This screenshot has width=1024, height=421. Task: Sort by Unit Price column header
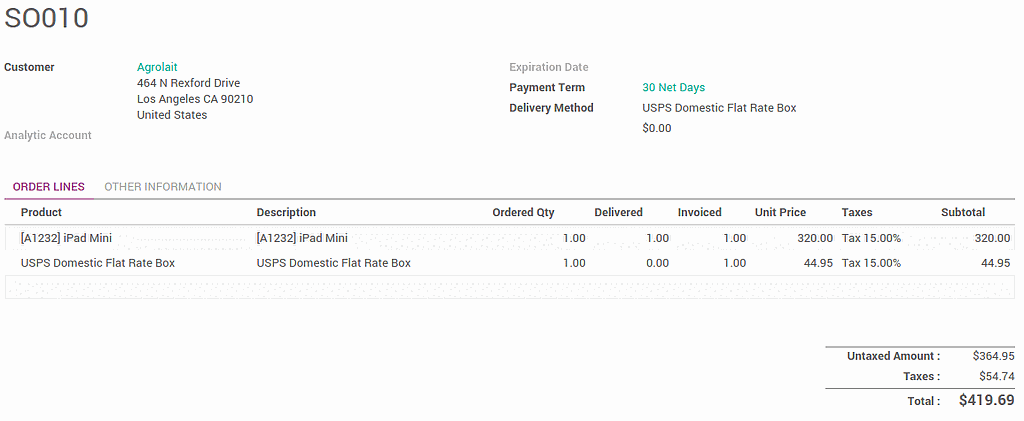(x=780, y=212)
